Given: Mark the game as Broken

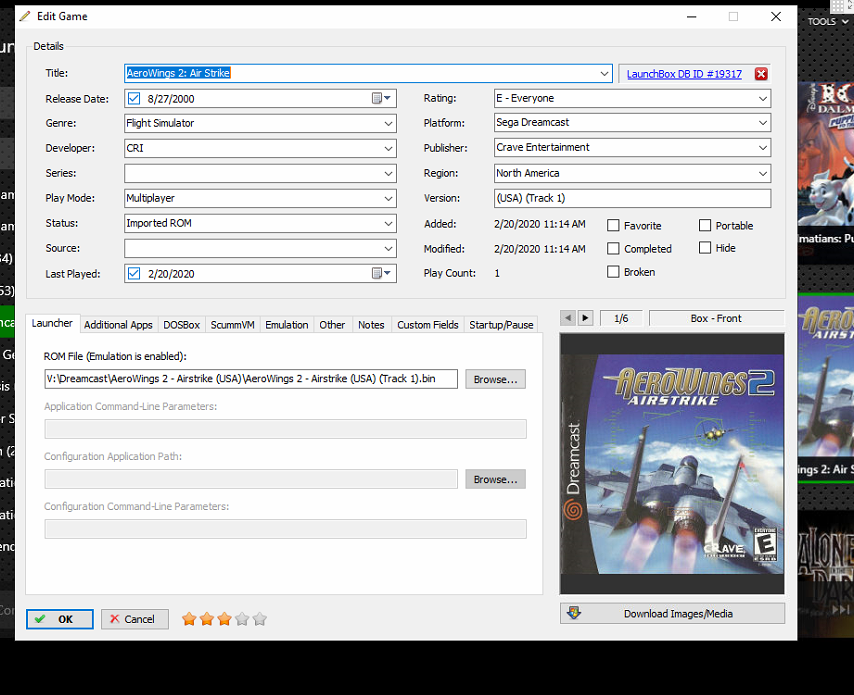Looking at the screenshot, I should (x=613, y=272).
